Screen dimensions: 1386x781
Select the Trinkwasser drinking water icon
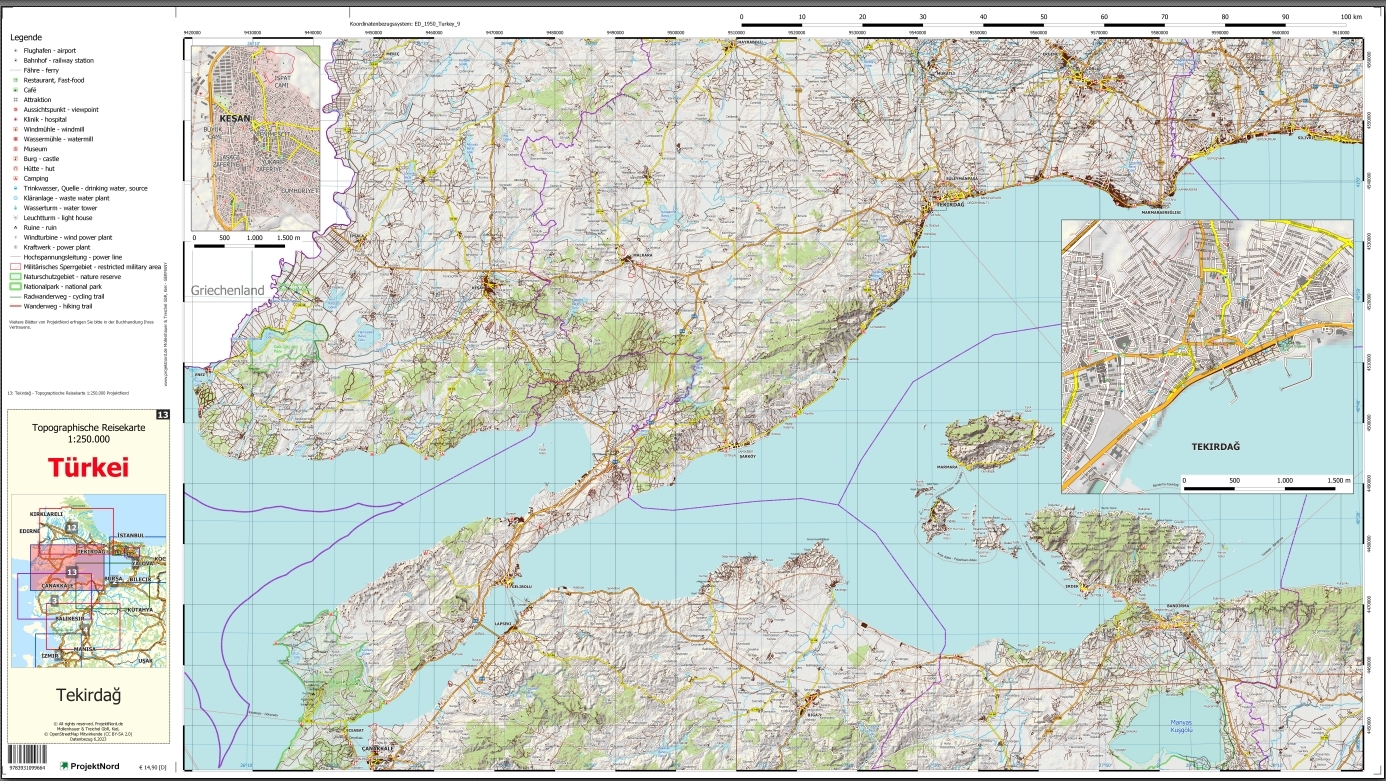(15, 188)
